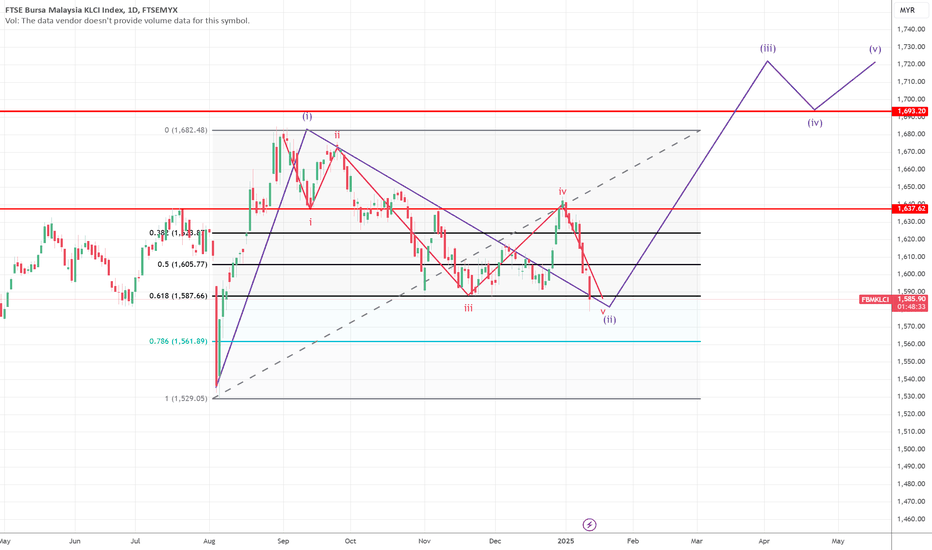Click 1,660.00 on the price axis

point(911,169)
